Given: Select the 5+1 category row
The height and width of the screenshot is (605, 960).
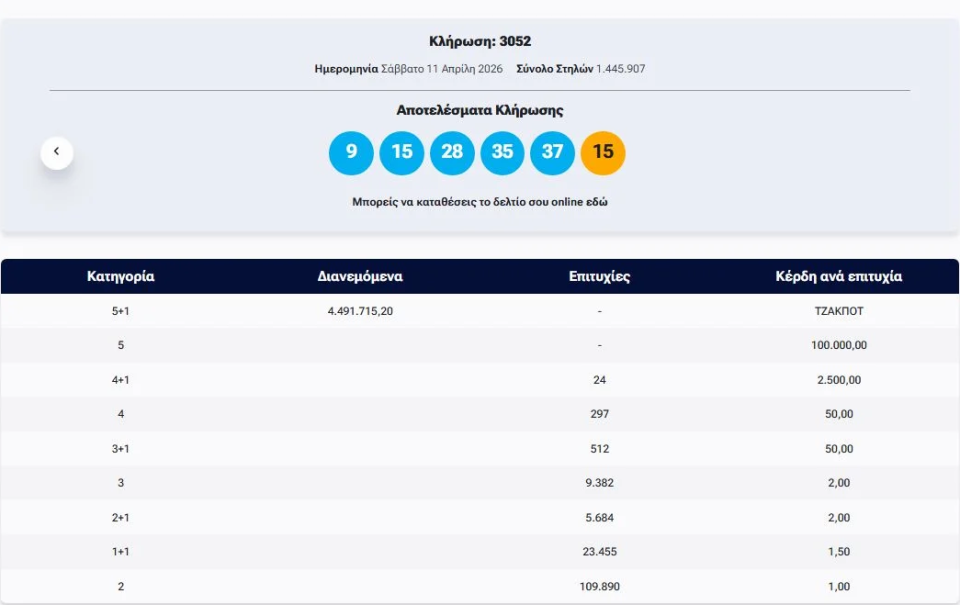Looking at the screenshot, I should point(121,311).
